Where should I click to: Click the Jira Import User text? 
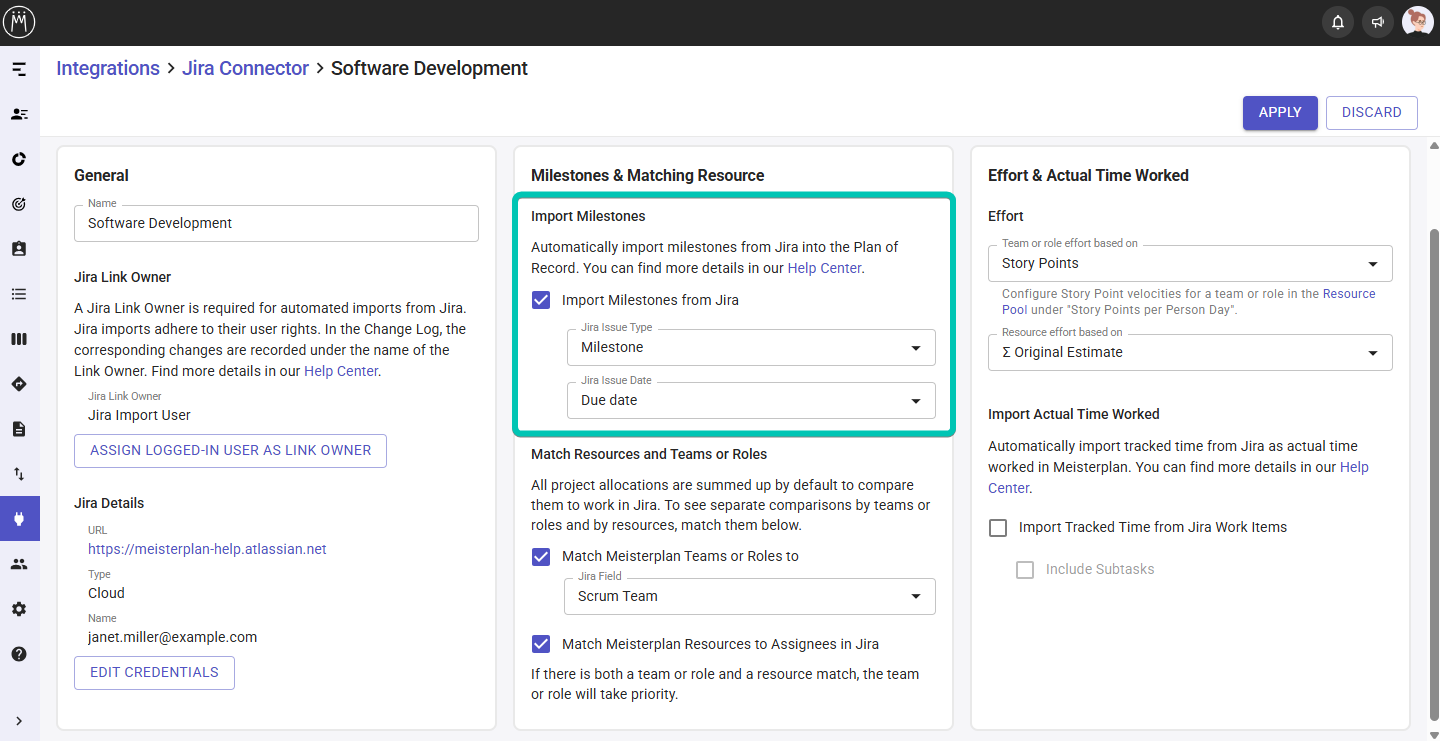(139, 415)
